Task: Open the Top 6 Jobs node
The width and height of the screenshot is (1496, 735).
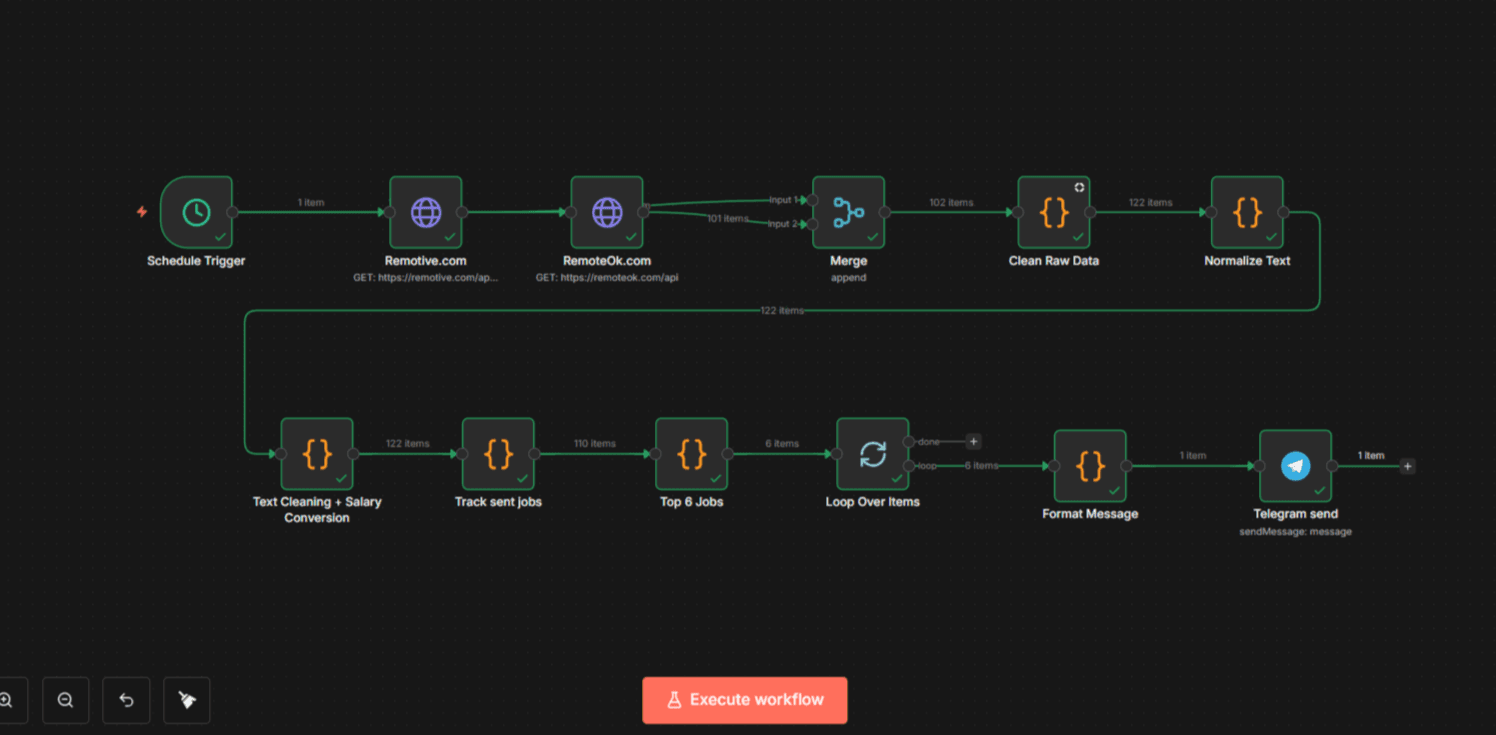Action: pos(691,453)
